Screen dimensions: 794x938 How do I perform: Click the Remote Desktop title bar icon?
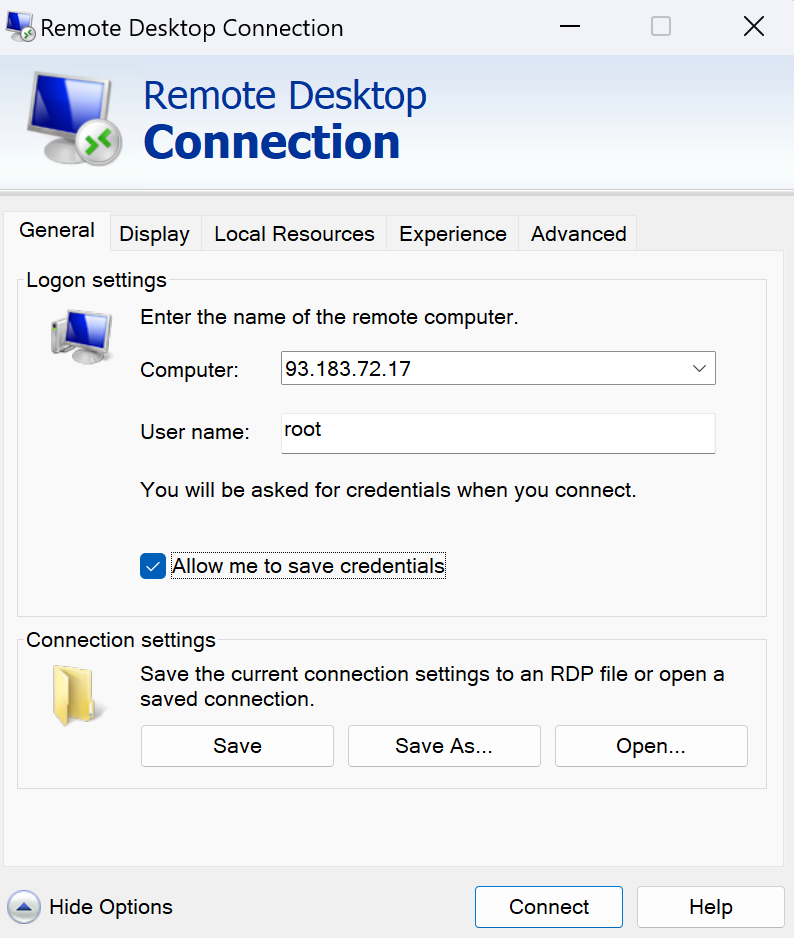point(20,27)
